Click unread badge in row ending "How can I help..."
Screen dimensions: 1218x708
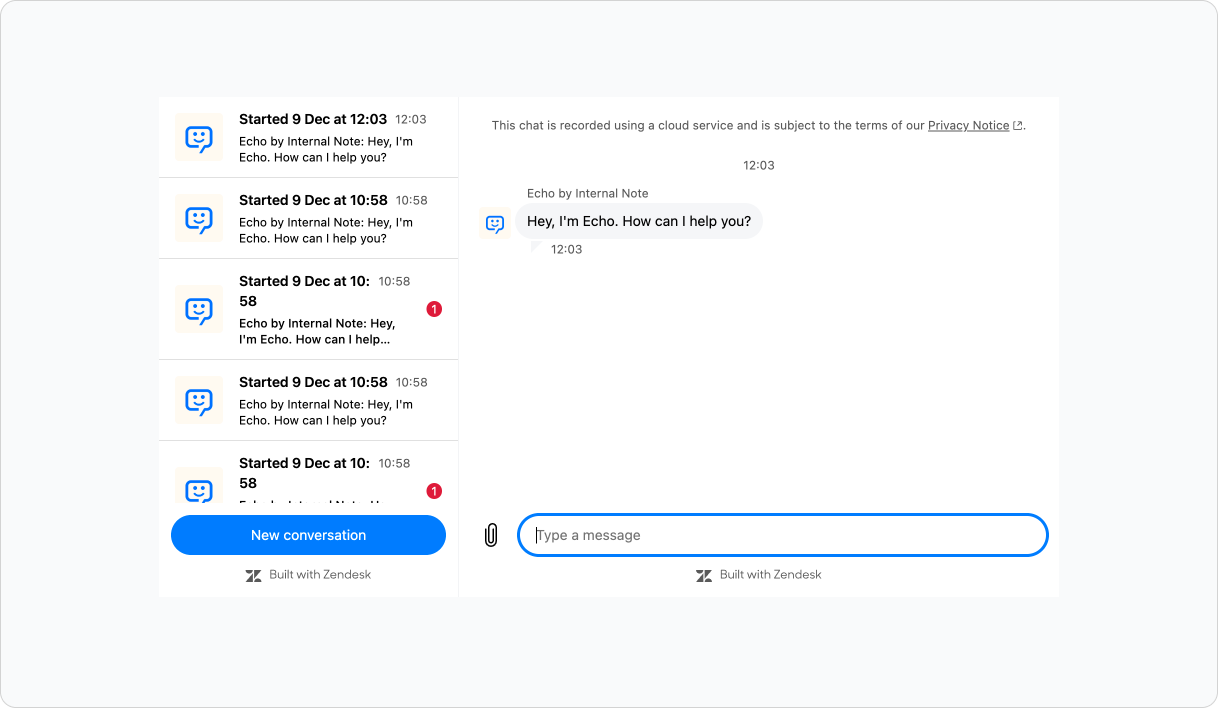click(x=434, y=309)
